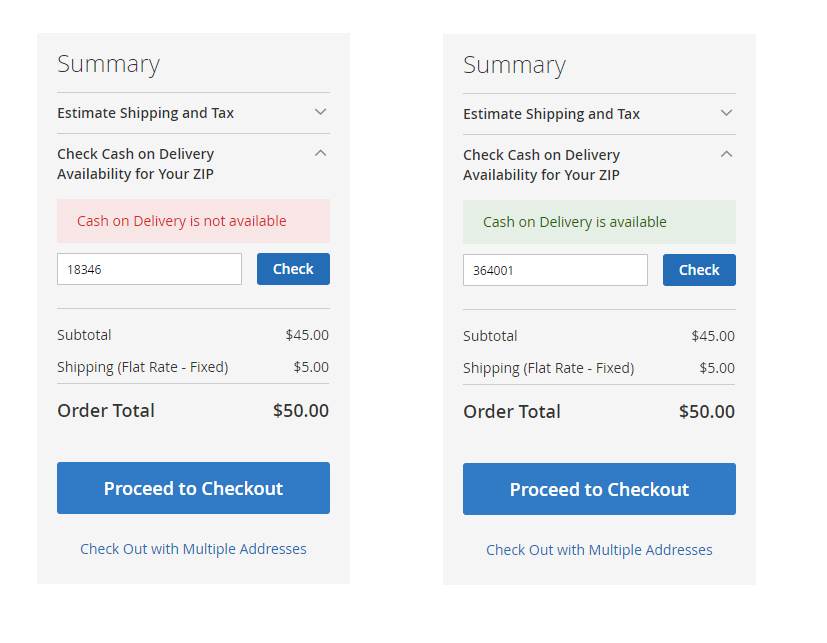The height and width of the screenshot is (643, 827).
Task: Click the ZIP field containing 364001
Action: [555, 270]
